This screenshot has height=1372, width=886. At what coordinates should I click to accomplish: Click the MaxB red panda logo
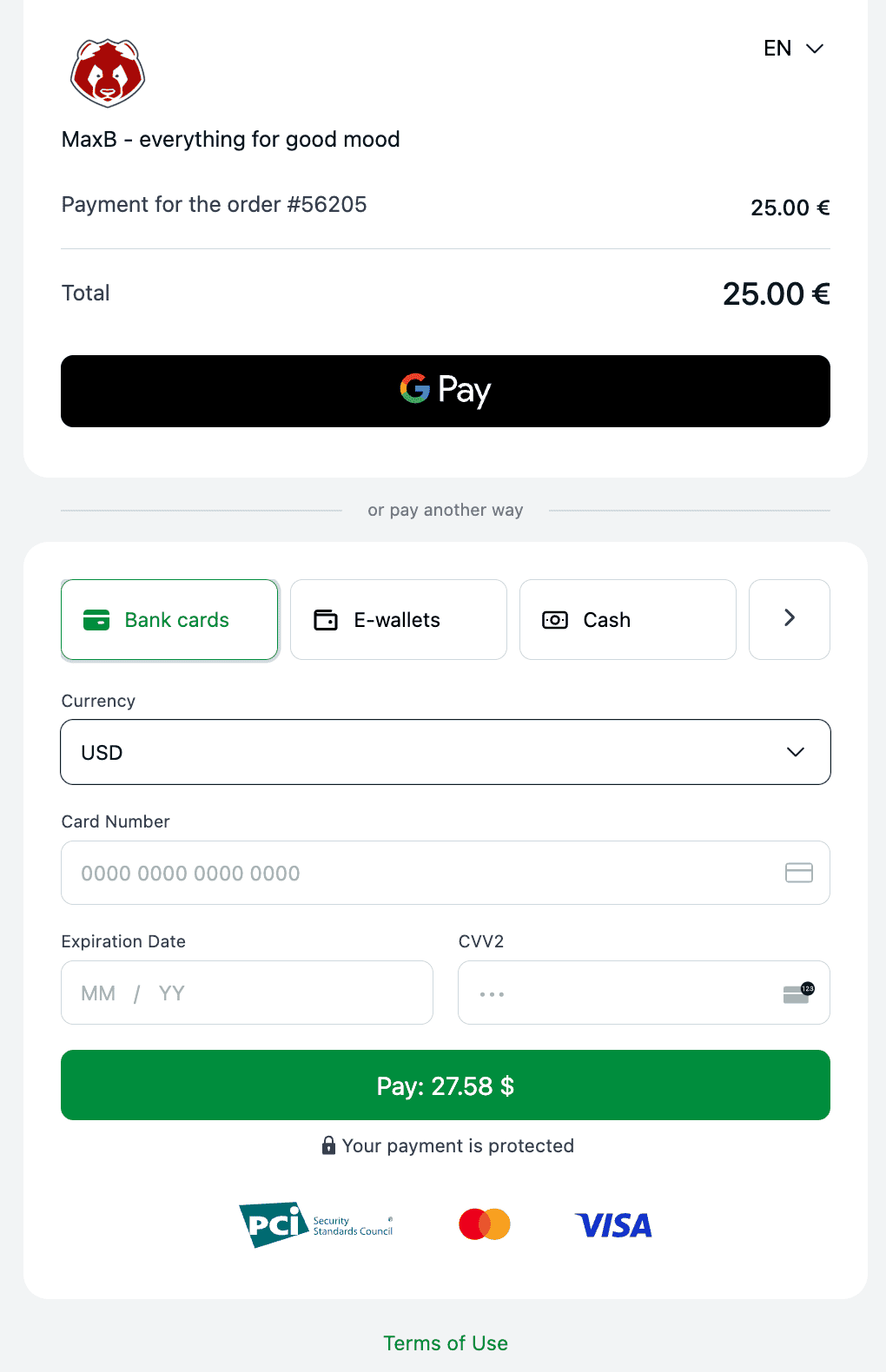coord(107,73)
